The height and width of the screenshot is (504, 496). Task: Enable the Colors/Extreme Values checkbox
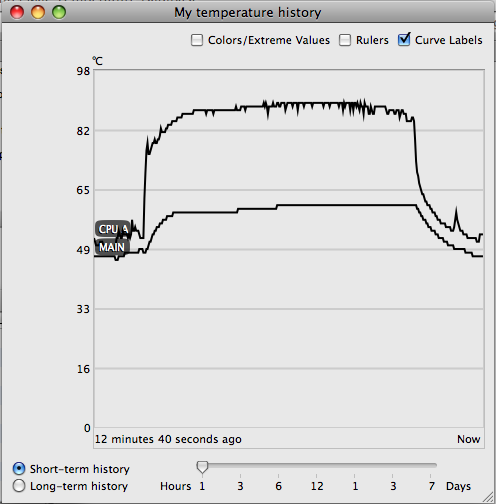(197, 40)
